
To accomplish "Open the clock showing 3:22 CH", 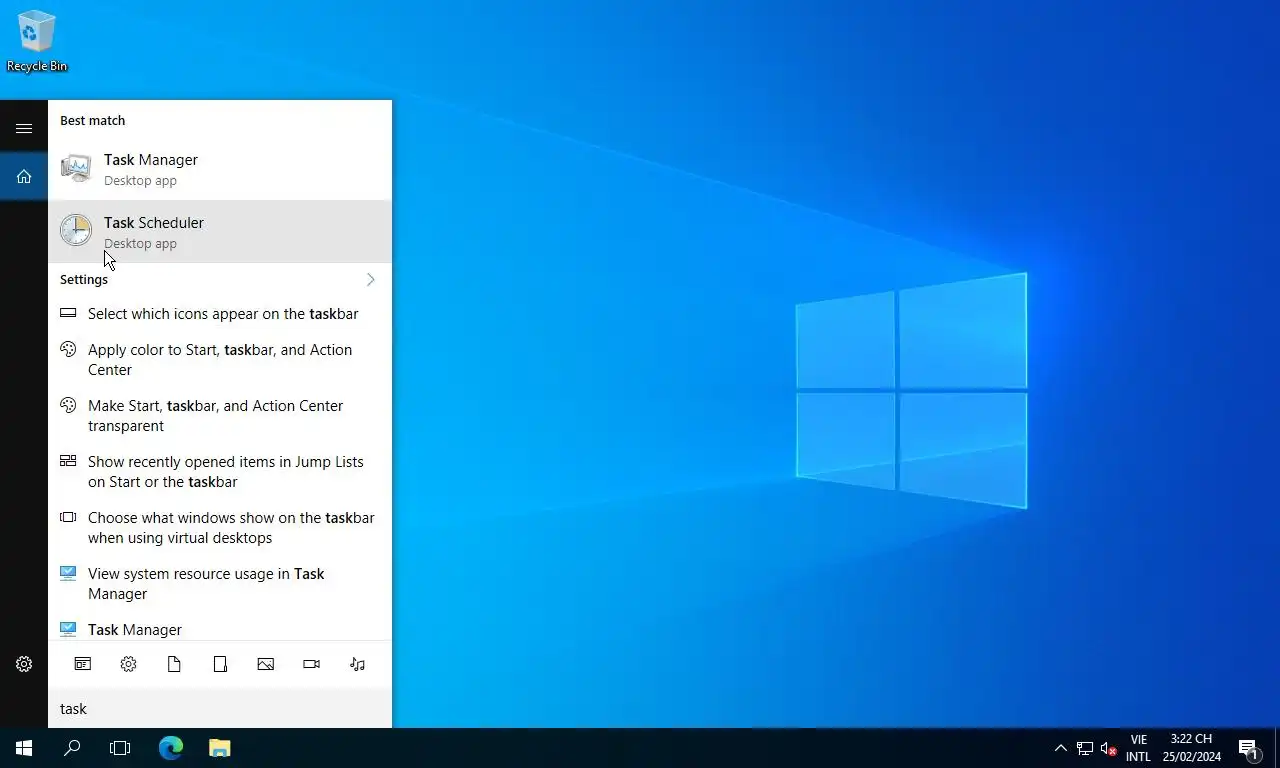I will pos(1191,748).
